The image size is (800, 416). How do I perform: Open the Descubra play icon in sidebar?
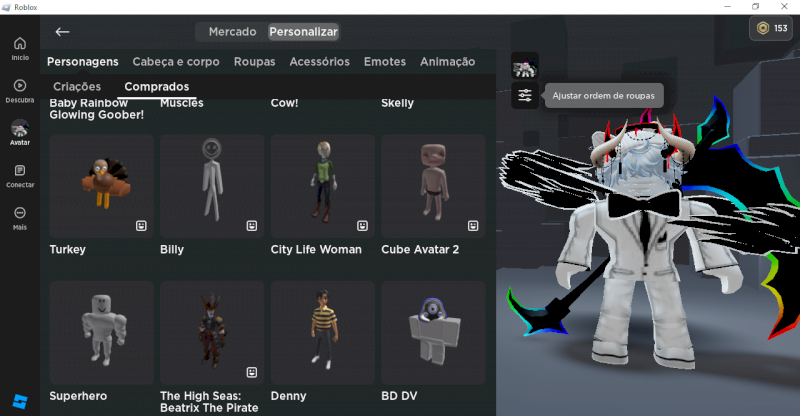pyautogui.click(x=20, y=85)
